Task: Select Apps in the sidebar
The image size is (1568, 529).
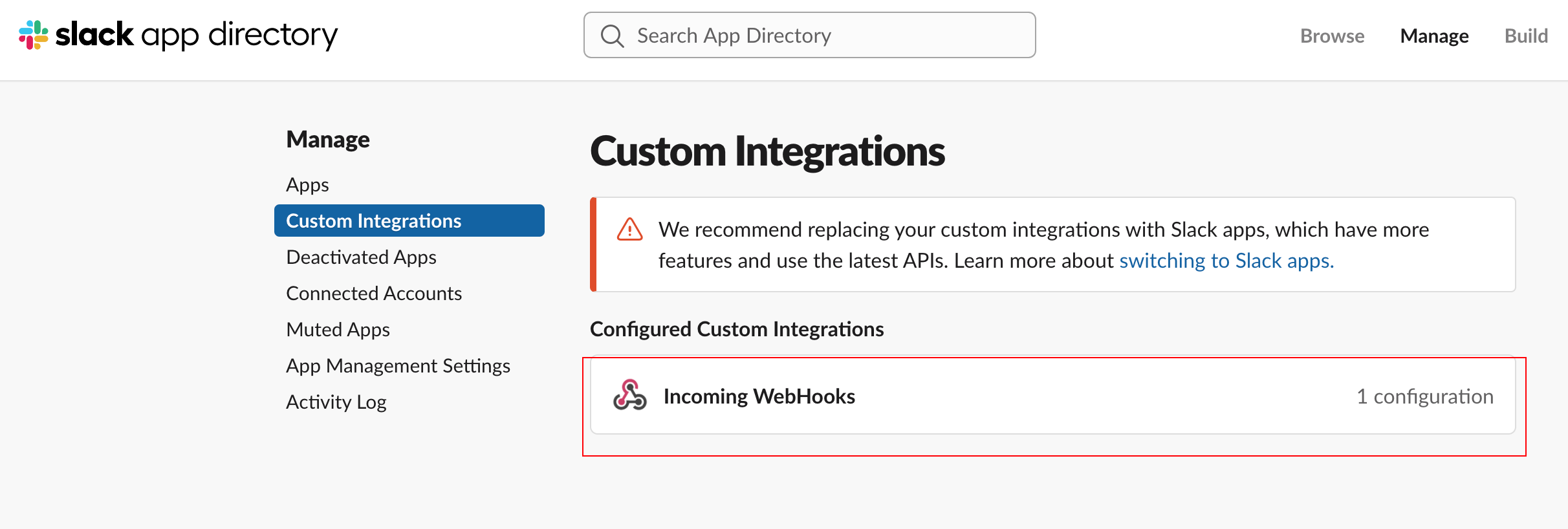Action: coord(307,184)
